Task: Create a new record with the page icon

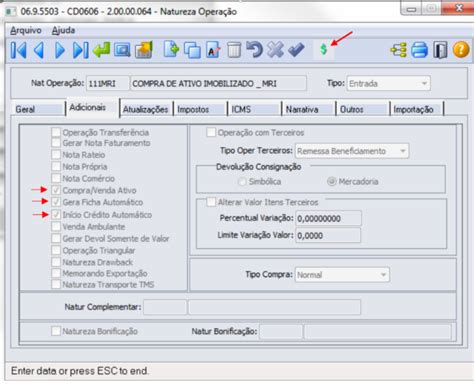Action: 171,50
